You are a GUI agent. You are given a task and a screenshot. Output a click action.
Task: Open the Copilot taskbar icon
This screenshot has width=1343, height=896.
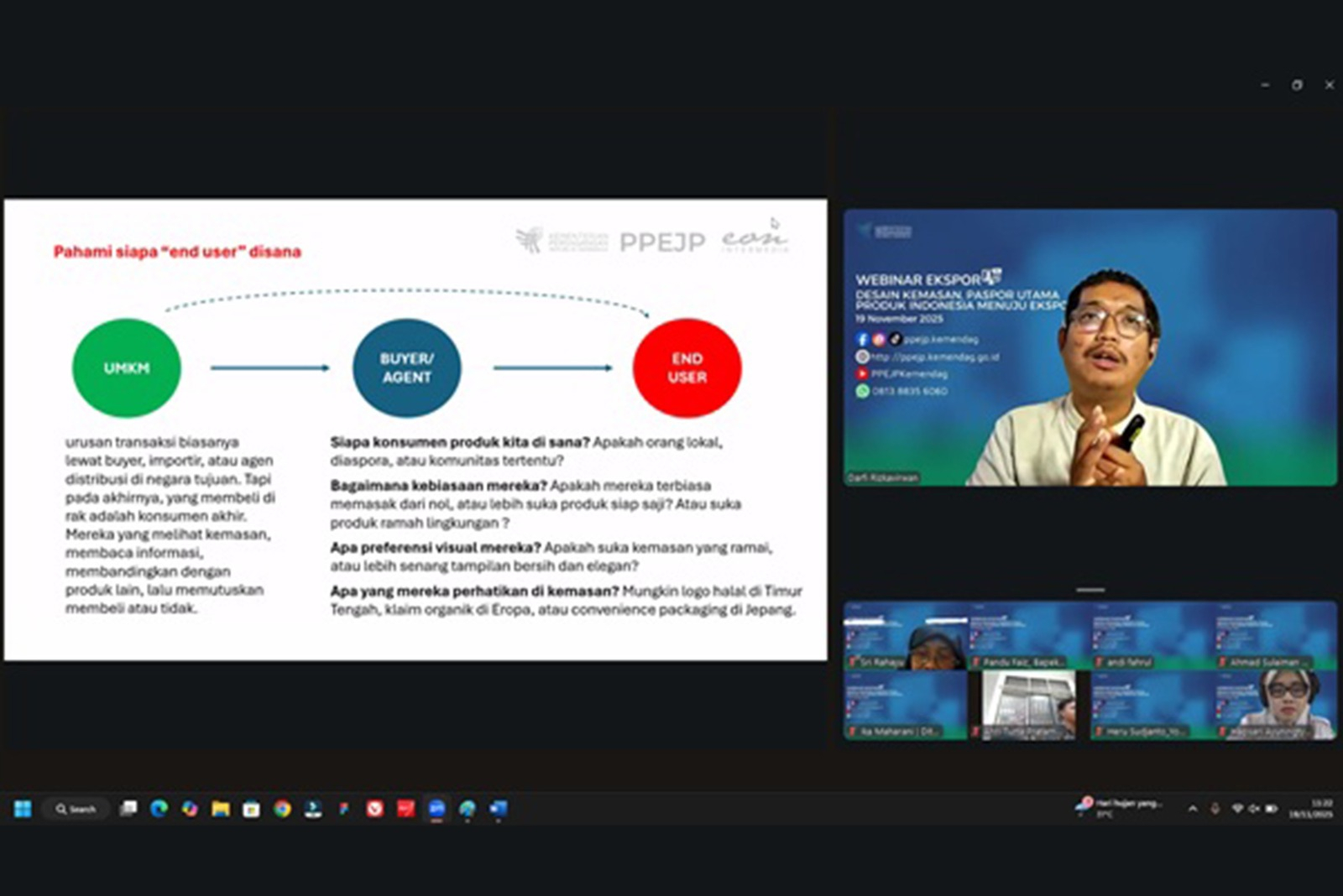tap(190, 809)
